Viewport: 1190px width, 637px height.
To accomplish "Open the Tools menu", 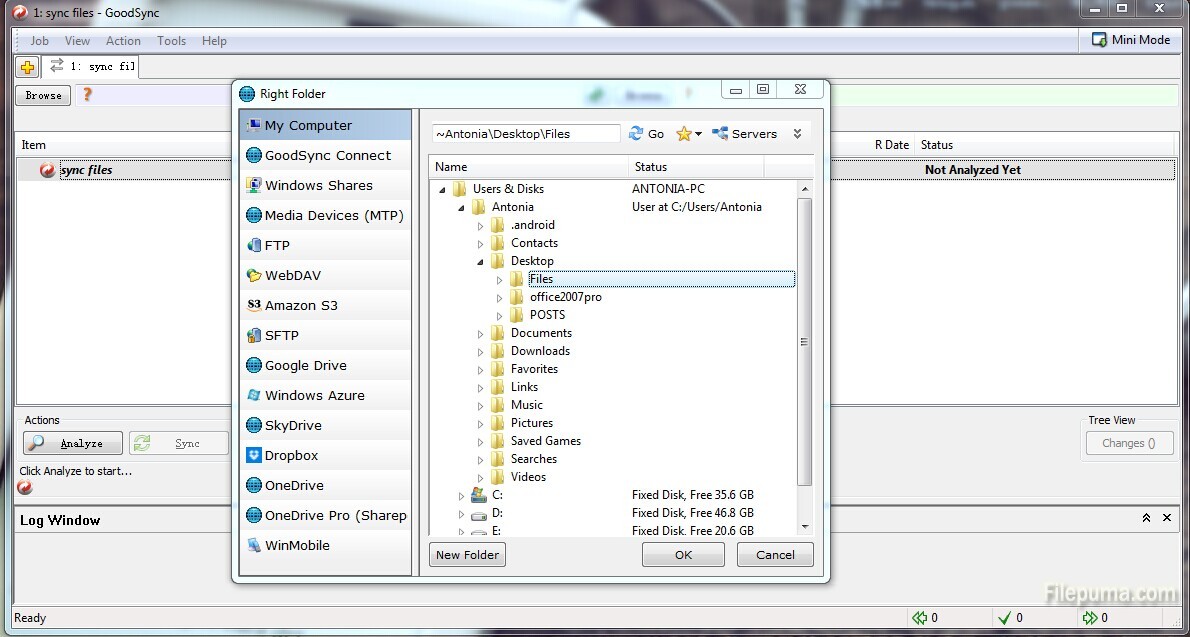I will [171, 41].
